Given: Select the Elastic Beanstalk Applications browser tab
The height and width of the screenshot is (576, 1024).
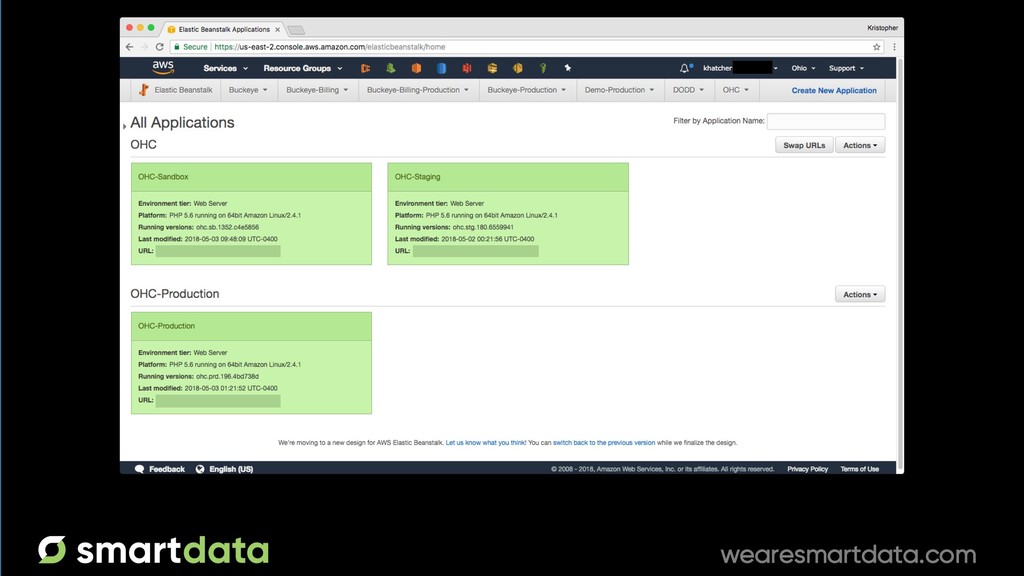Looking at the screenshot, I should tap(224, 29).
